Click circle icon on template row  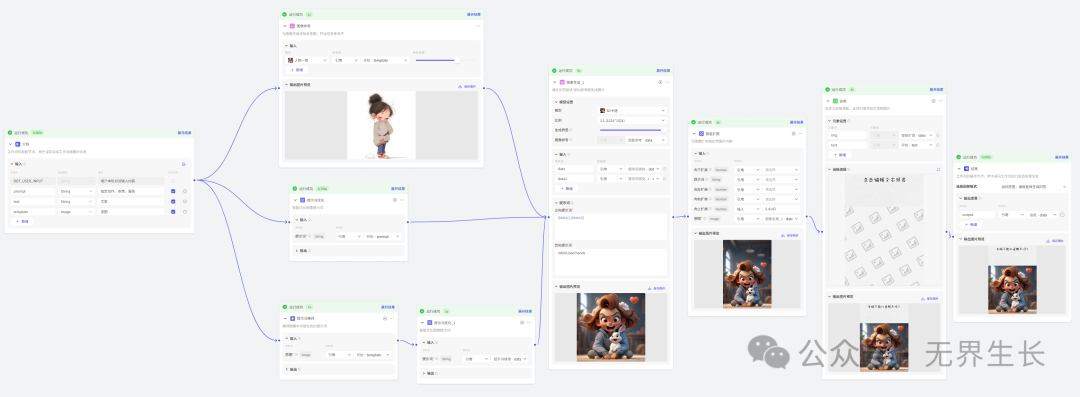point(185,212)
